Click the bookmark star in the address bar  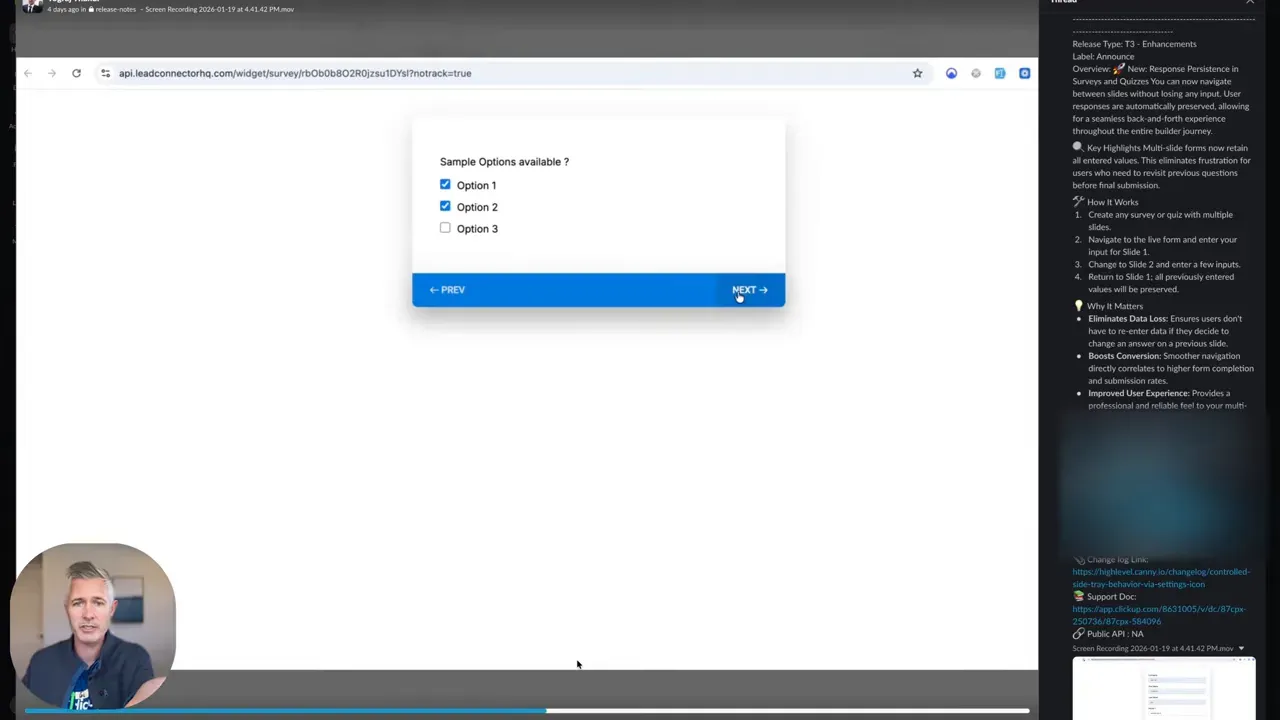917,73
